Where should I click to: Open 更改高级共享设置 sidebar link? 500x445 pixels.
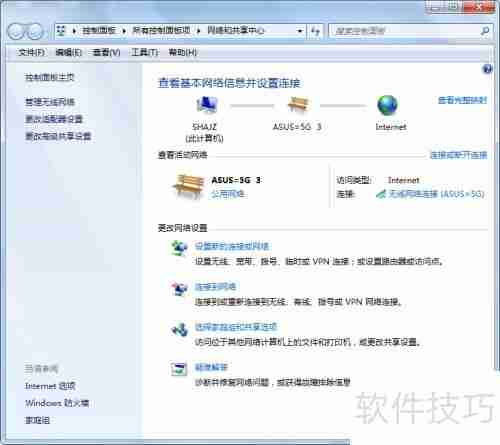coord(58,136)
